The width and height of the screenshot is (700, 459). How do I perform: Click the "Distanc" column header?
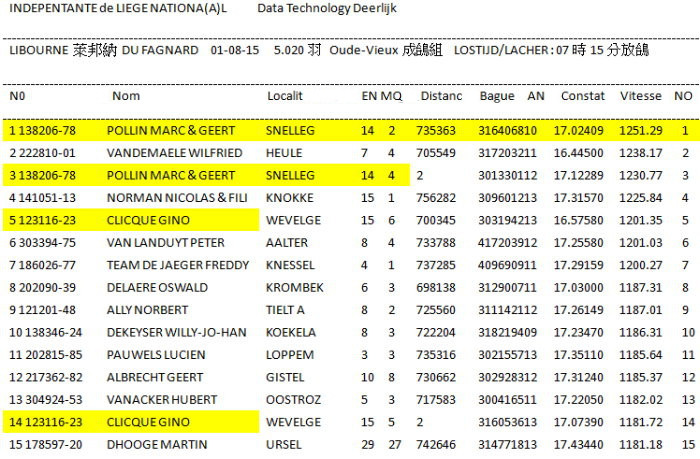(x=441, y=96)
